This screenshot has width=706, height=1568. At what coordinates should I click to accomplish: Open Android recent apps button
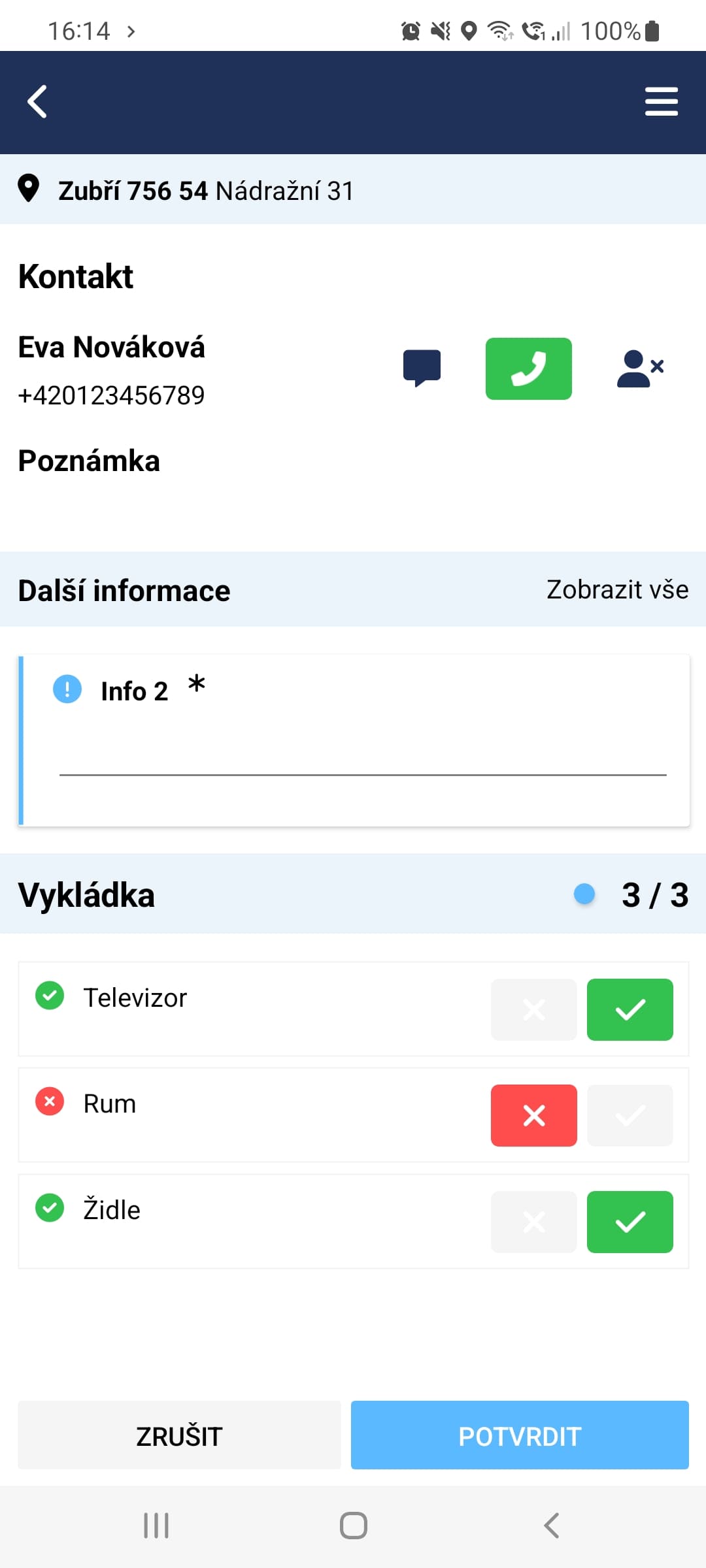click(x=156, y=1526)
